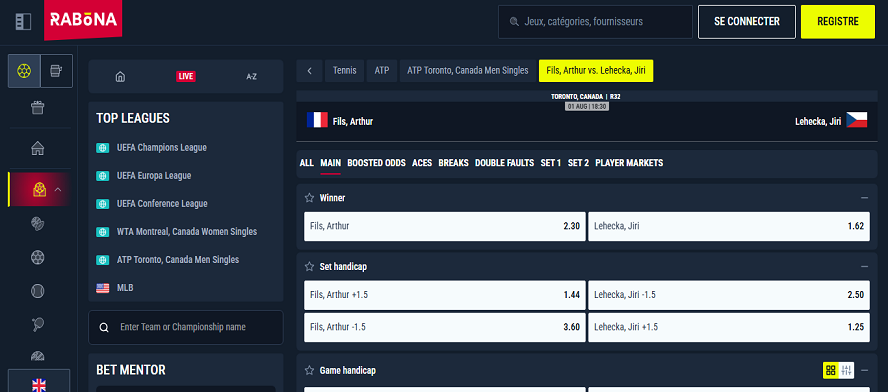This screenshot has height=392, width=888.
Task: Go back with the left chevron button
Action: click(x=309, y=71)
